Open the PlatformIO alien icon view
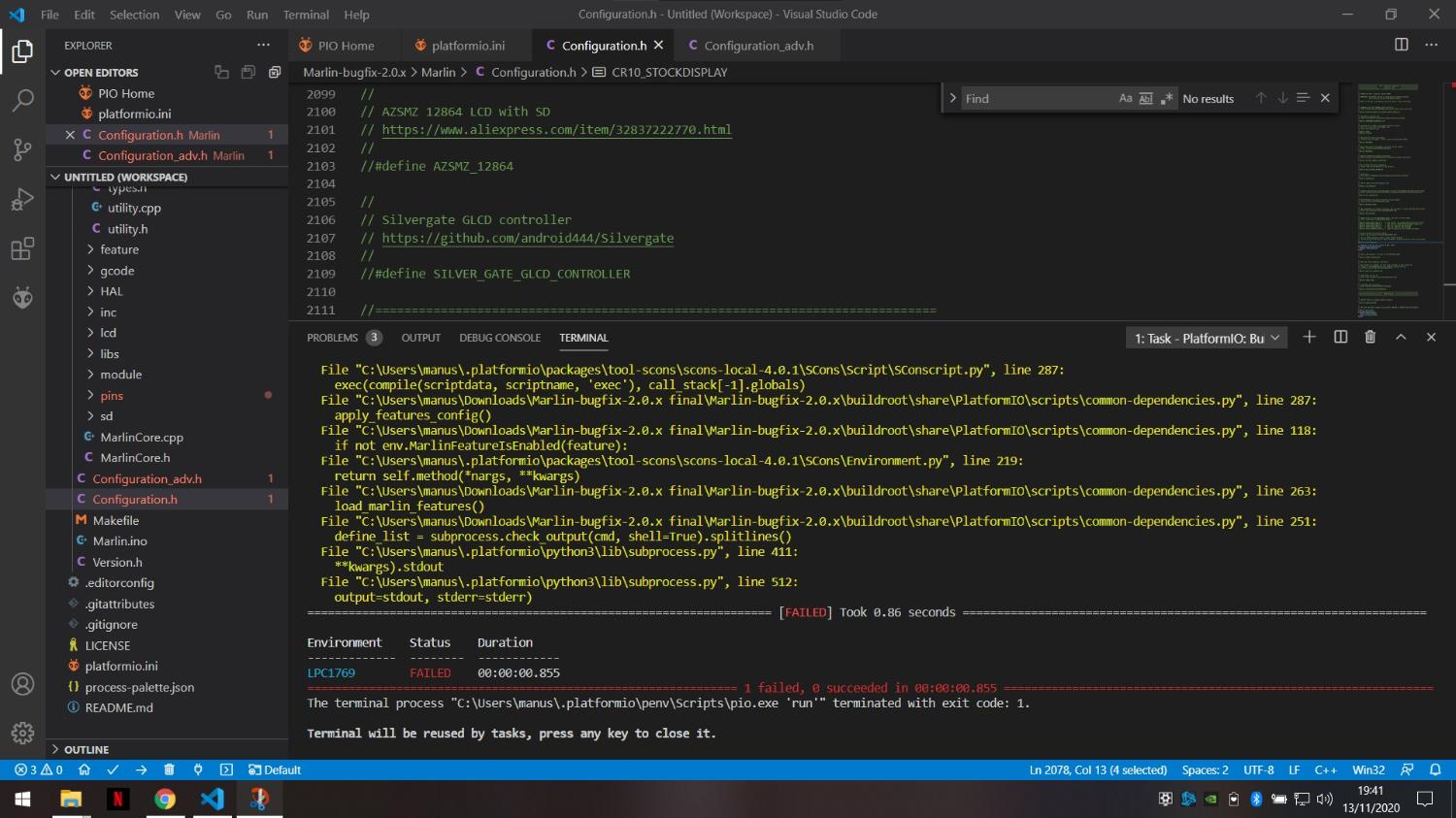This screenshot has width=1456, height=818. pyautogui.click(x=22, y=298)
